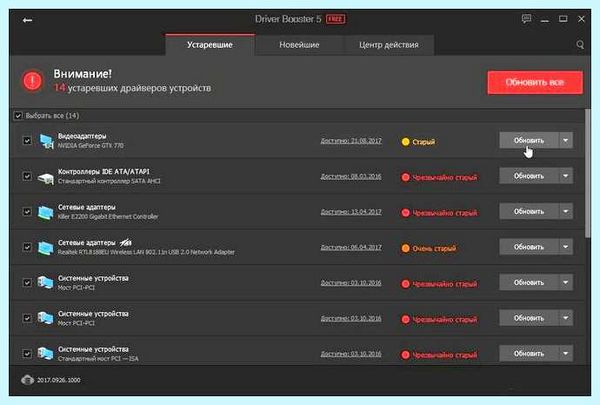Expand dropdown arrow next to Видеоадаптеры Обновить
This screenshot has width=600, height=405.
point(566,140)
